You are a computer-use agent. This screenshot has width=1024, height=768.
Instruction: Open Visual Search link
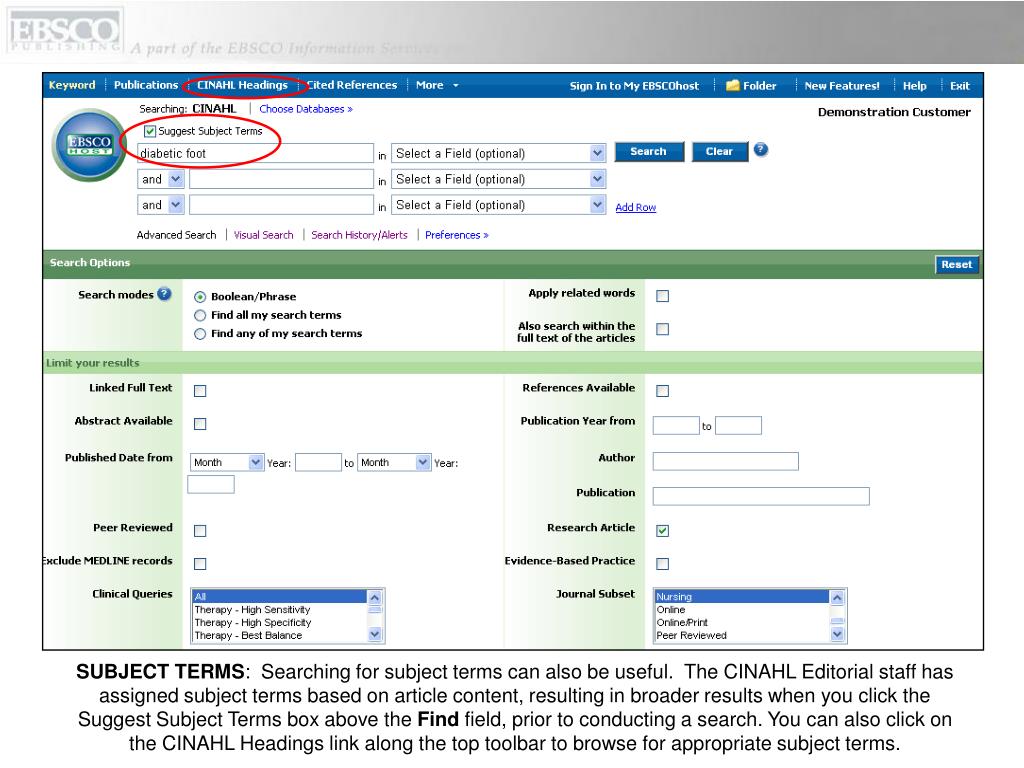[263, 235]
